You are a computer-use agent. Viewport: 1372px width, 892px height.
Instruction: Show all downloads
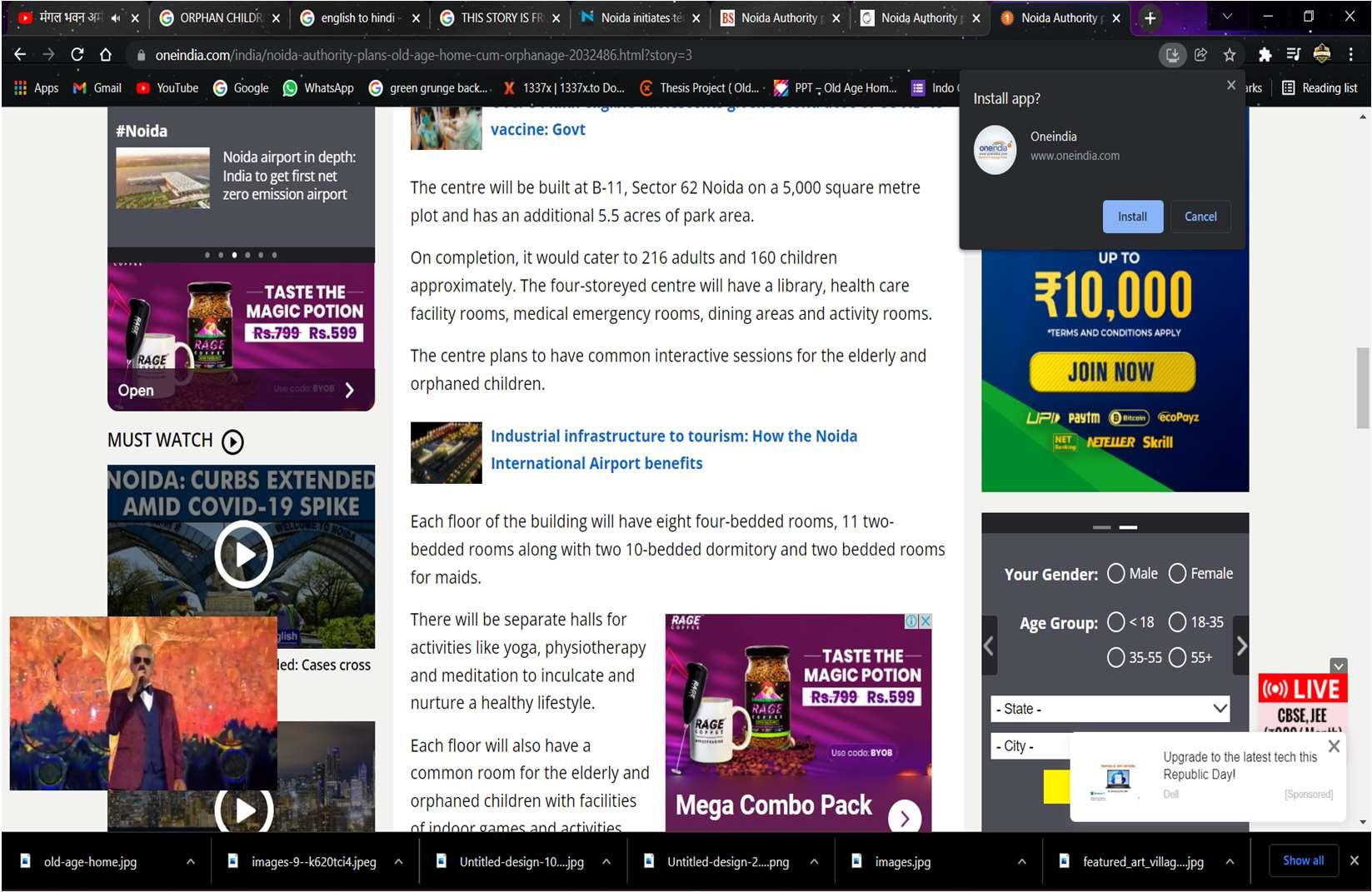(1303, 860)
